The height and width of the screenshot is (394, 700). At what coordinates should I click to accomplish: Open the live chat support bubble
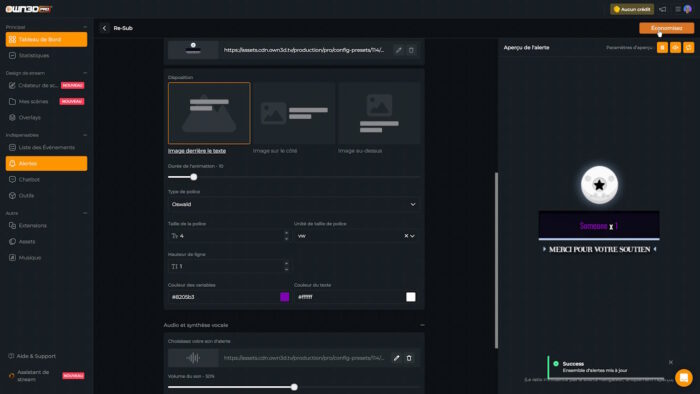coord(683,378)
